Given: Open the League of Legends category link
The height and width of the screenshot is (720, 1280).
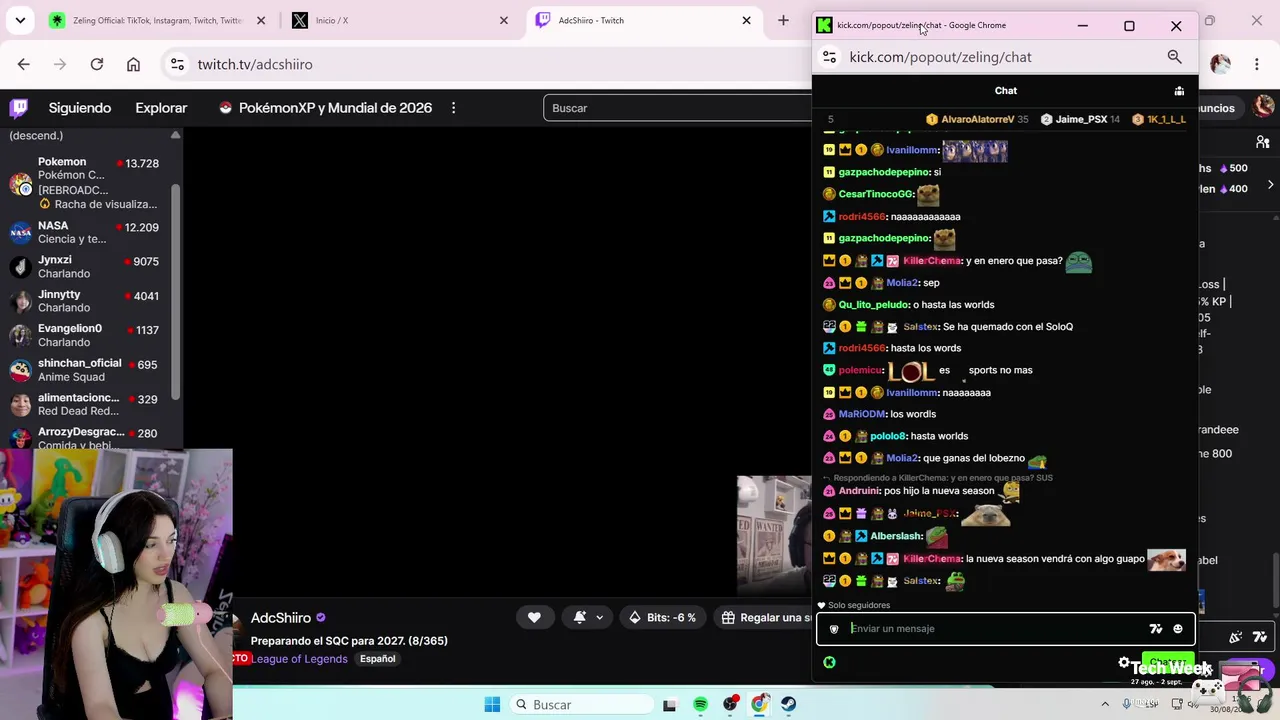Looking at the screenshot, I should (299, 659).
